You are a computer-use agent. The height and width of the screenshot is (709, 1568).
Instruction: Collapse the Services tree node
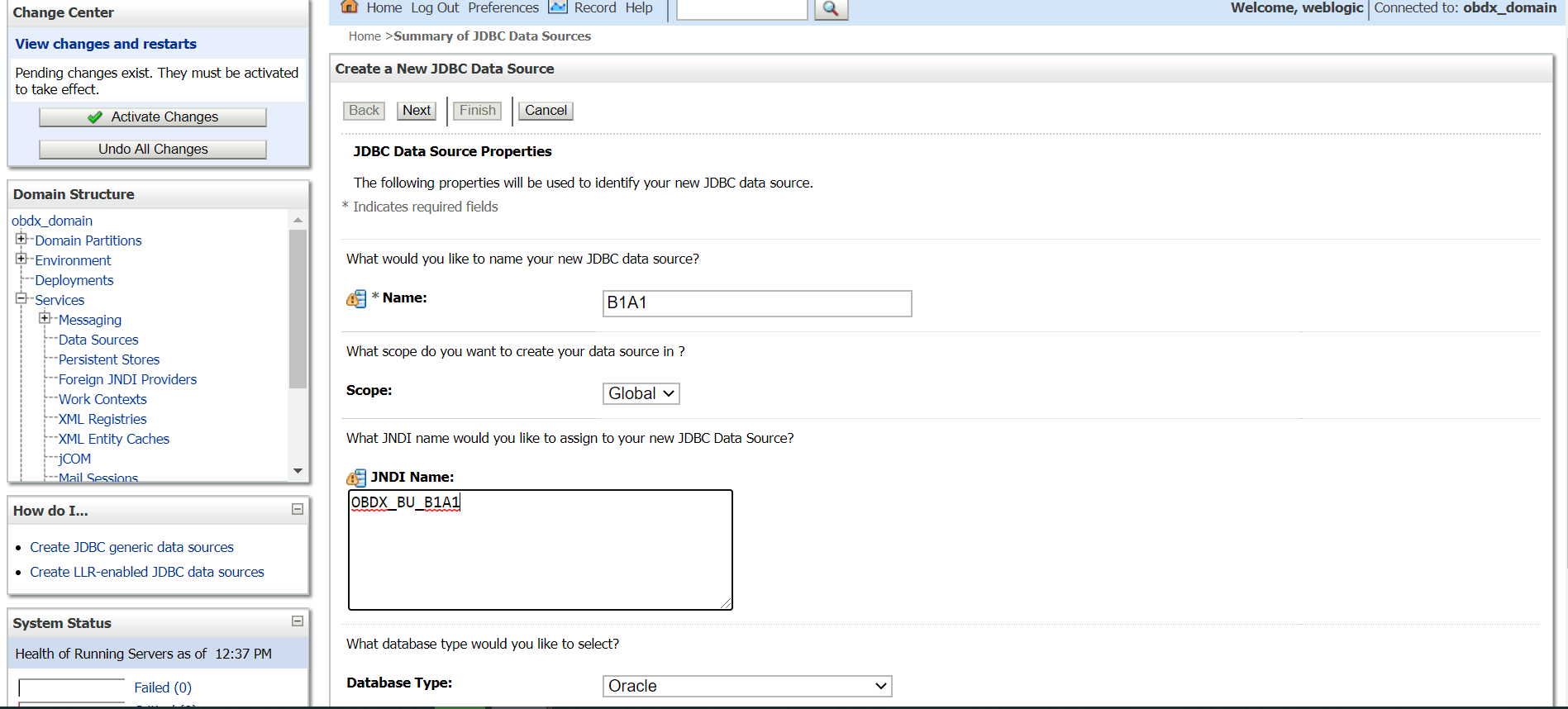click(21, 298)
